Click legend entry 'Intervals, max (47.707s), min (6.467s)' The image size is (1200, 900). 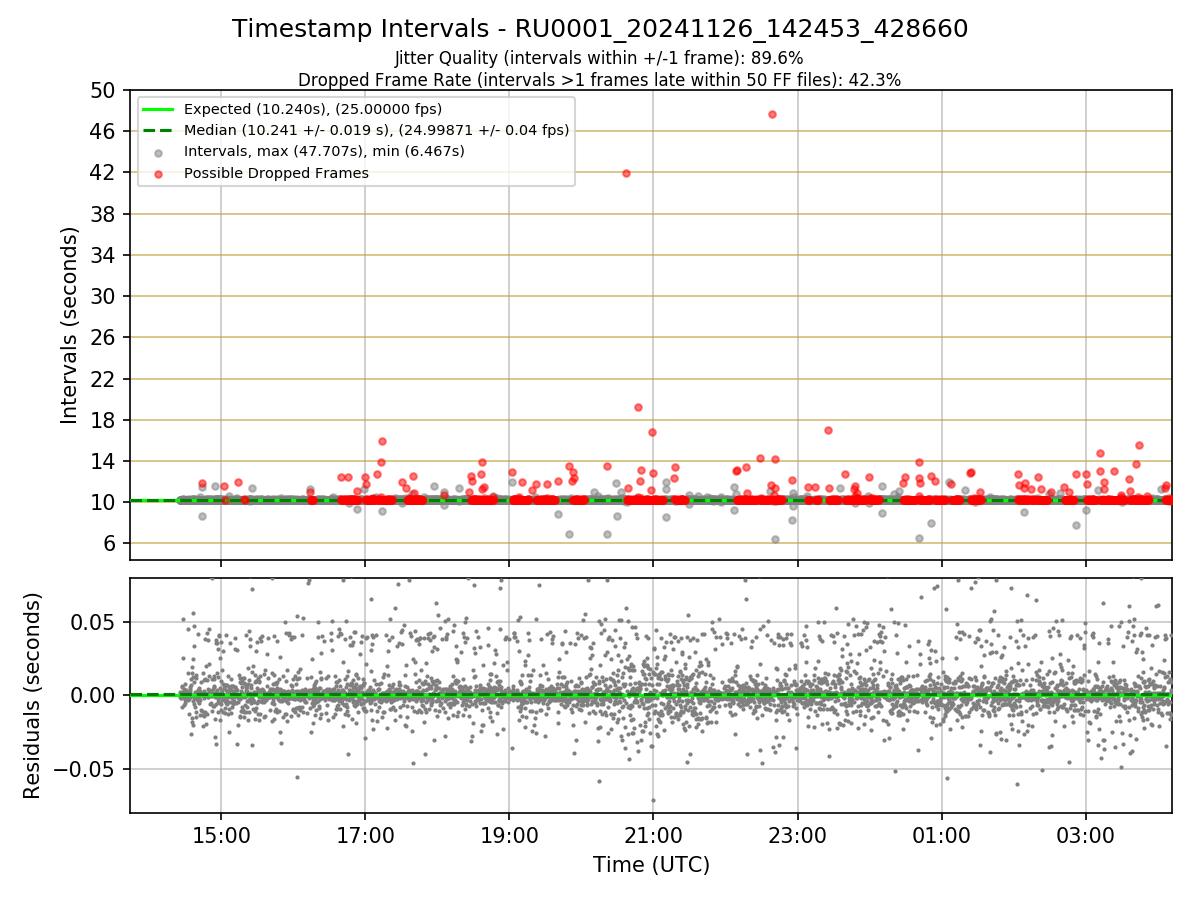324,152
